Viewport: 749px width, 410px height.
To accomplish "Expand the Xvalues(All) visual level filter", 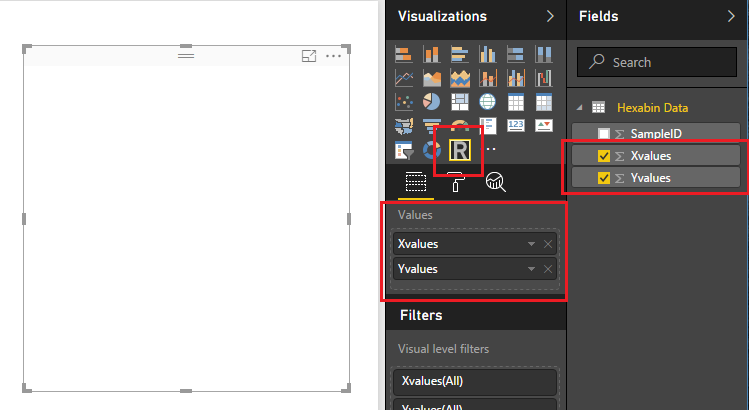I will coord(475,381).
